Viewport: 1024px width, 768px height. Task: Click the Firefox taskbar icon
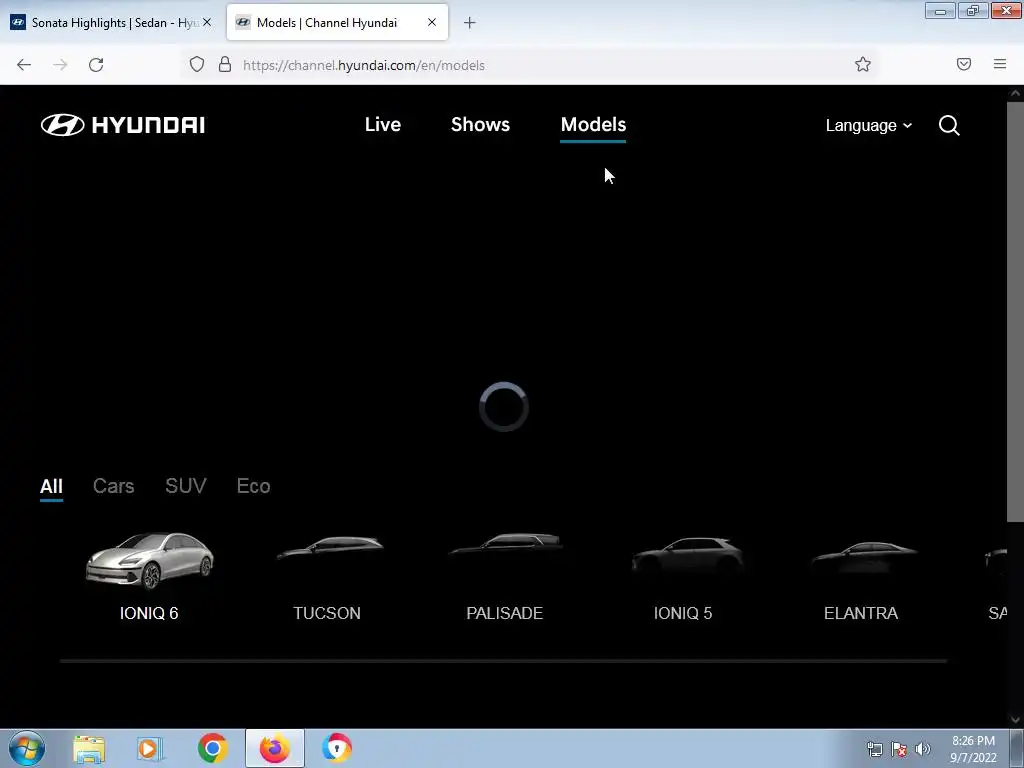(275, 748)
